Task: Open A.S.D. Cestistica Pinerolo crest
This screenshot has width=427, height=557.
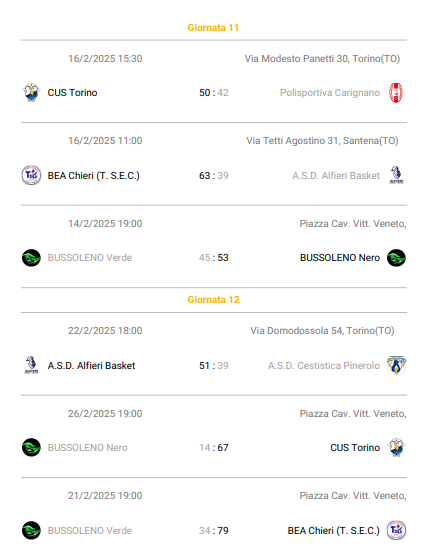Action: (396, 366)
